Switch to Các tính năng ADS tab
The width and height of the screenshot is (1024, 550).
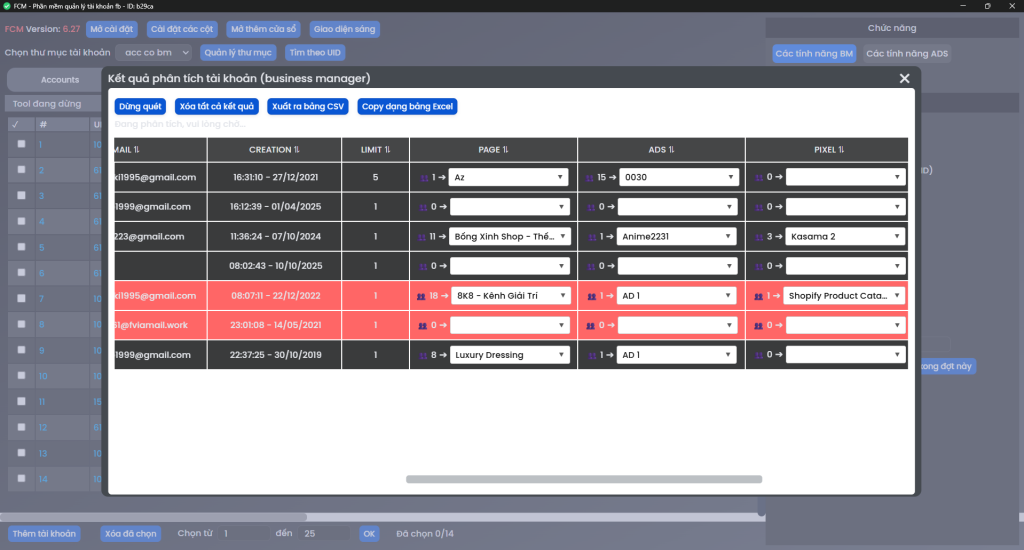[907, 53]
